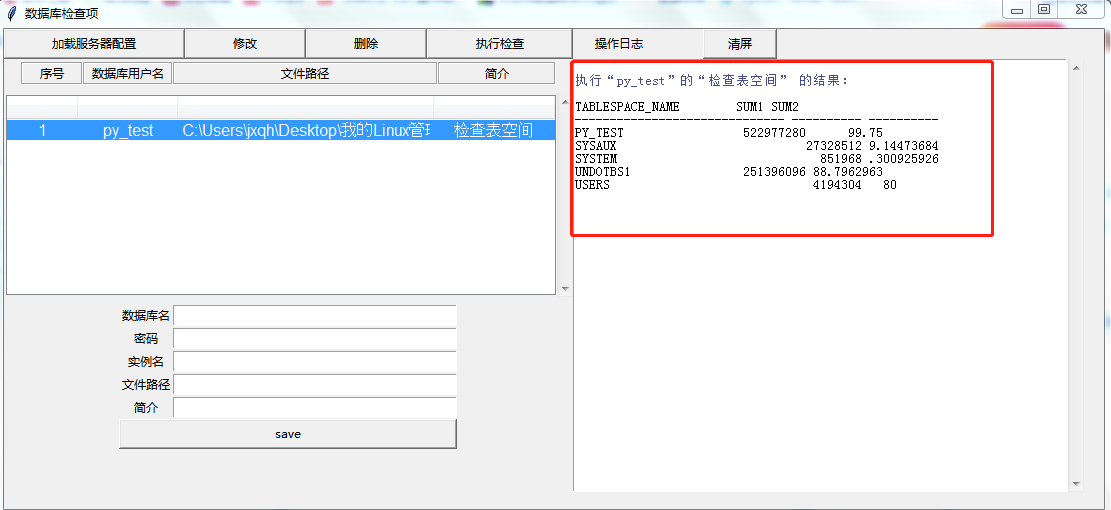
Task: Click the PY_TEST line in the results
Action: tap(728, 132)
